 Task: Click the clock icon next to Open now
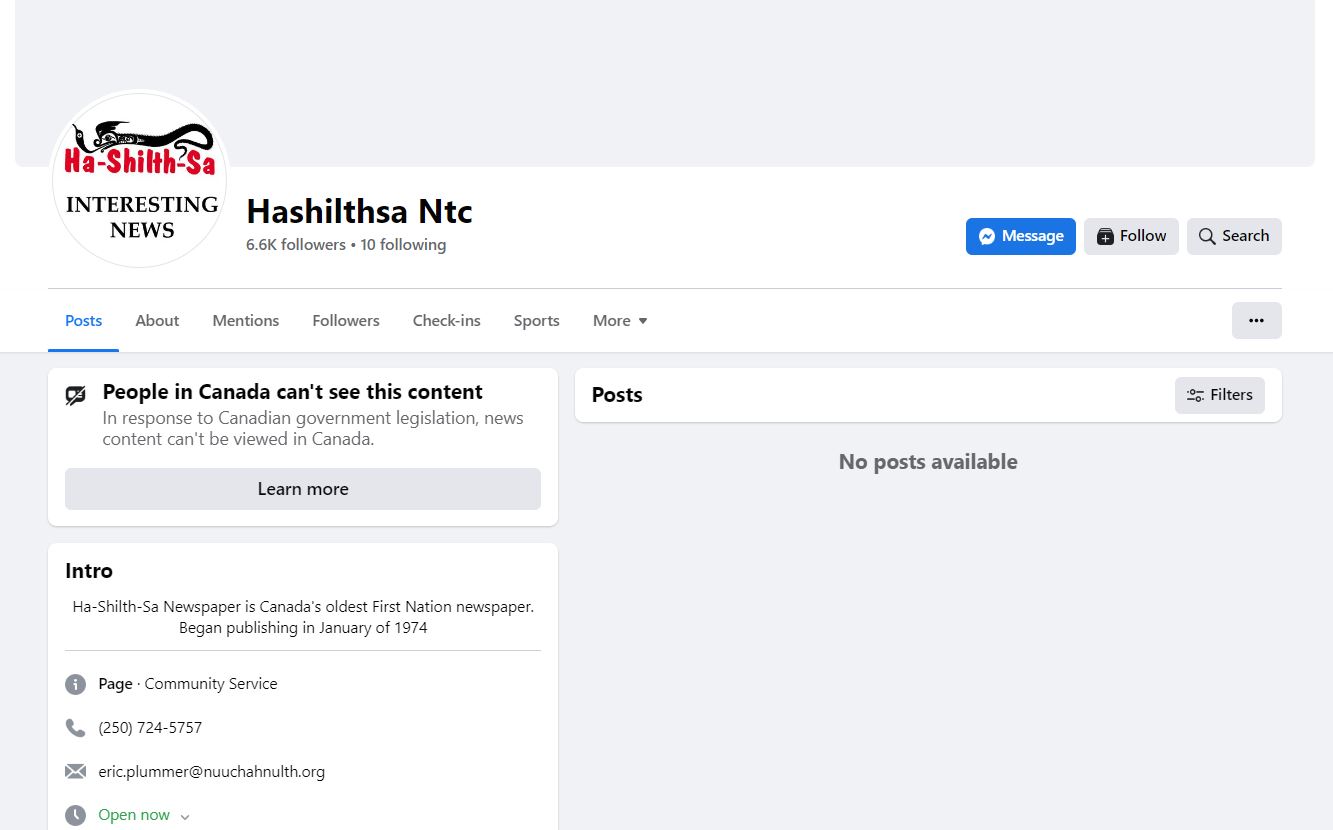tap(75, 815)
